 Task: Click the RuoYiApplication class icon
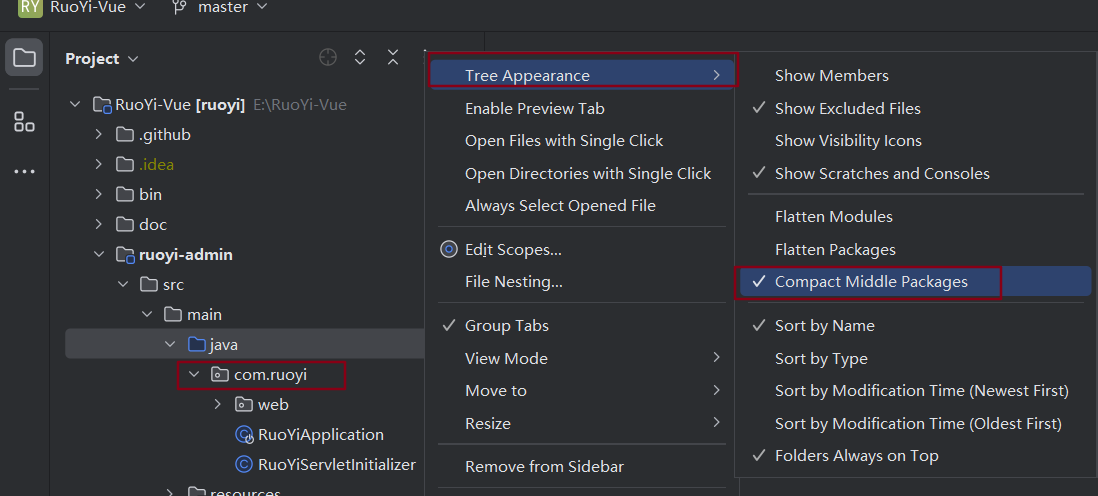pos(243,435)
